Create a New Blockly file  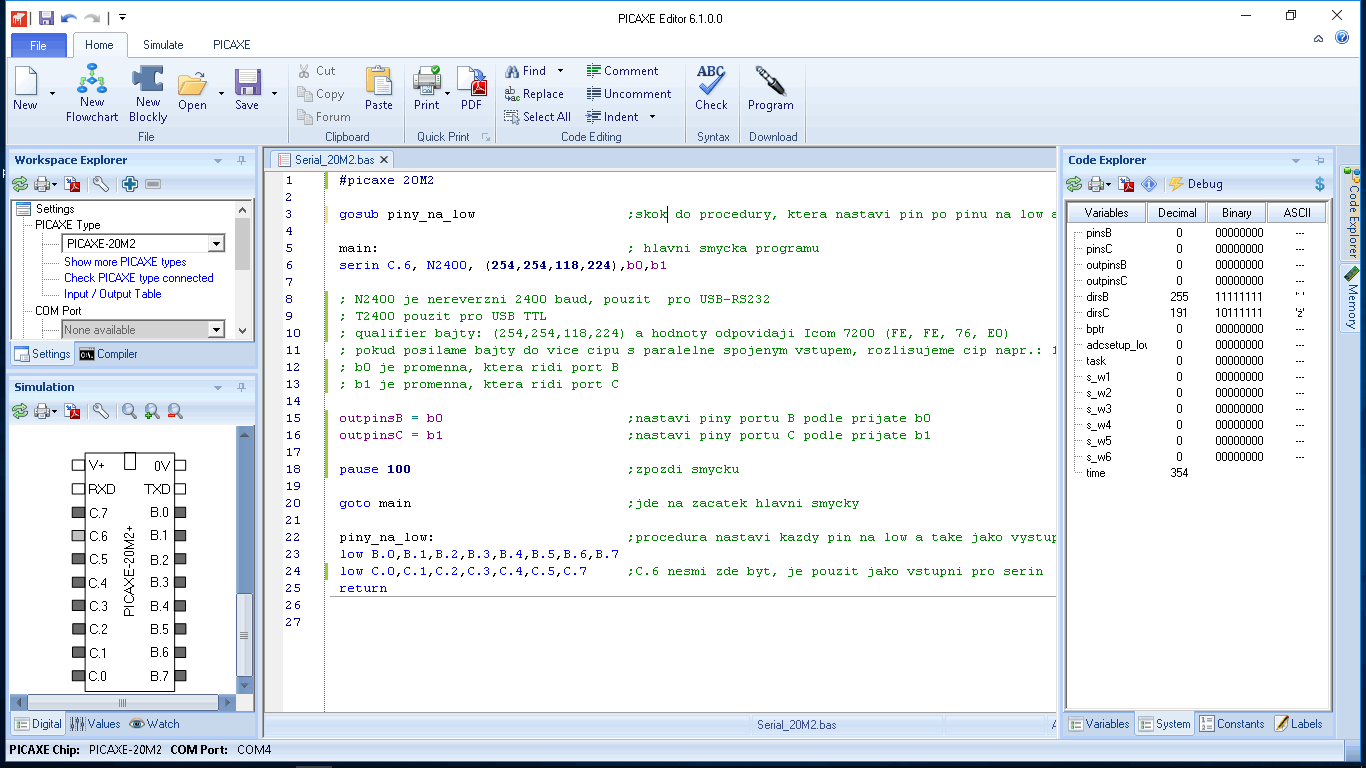coord(148,94)
